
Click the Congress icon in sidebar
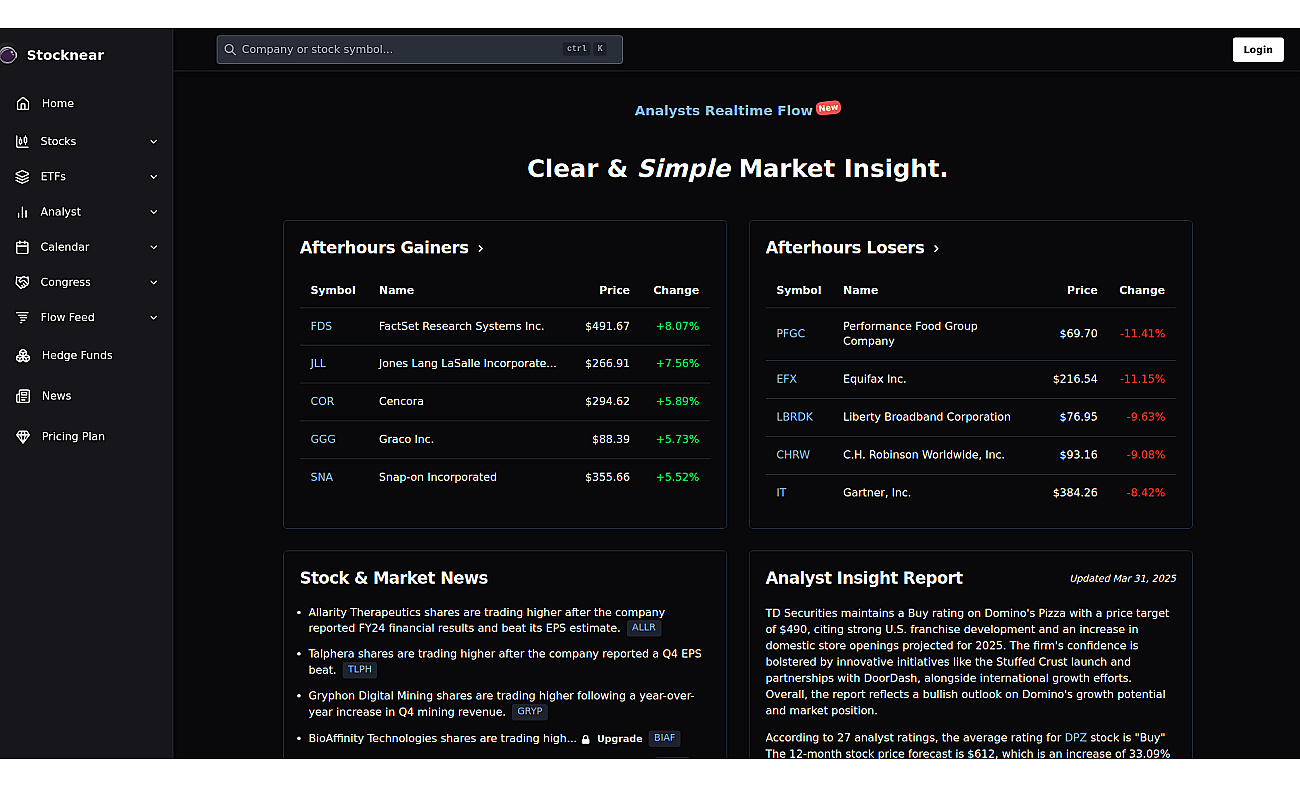point(22,282)
